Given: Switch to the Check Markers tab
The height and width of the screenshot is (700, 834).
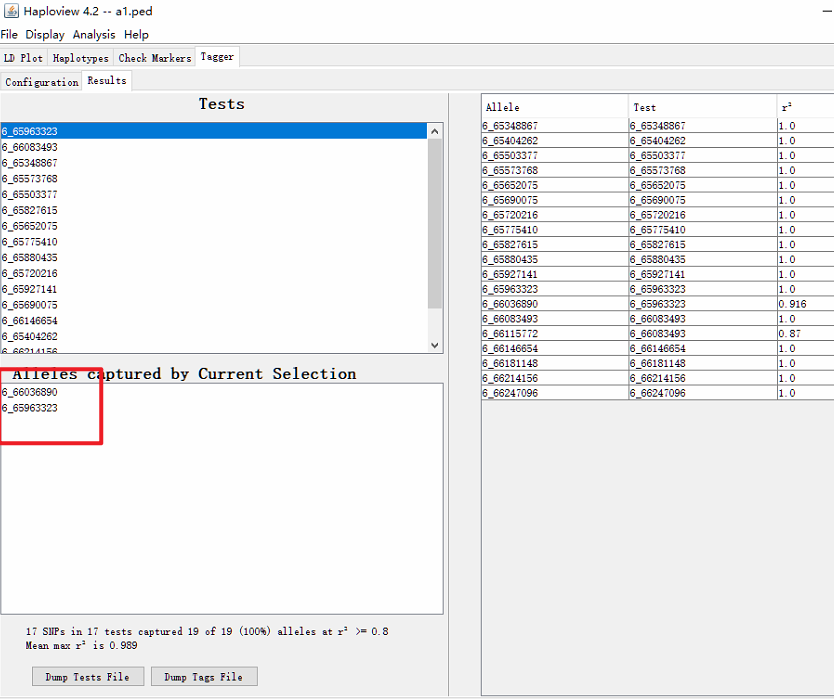Looking at the screenshot, I should click(154, 58).
